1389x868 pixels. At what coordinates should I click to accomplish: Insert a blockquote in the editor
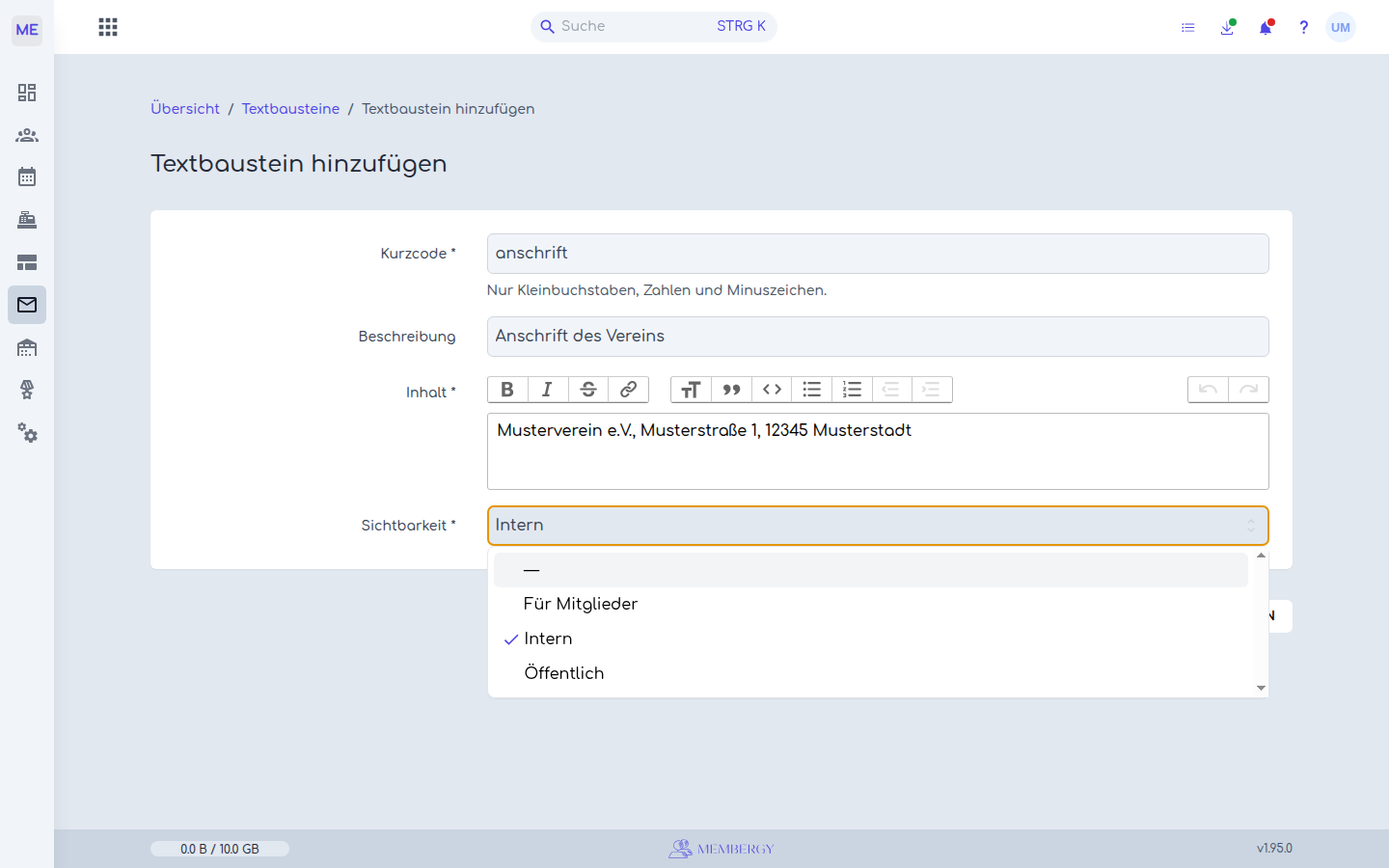click(x=731, y=390)
